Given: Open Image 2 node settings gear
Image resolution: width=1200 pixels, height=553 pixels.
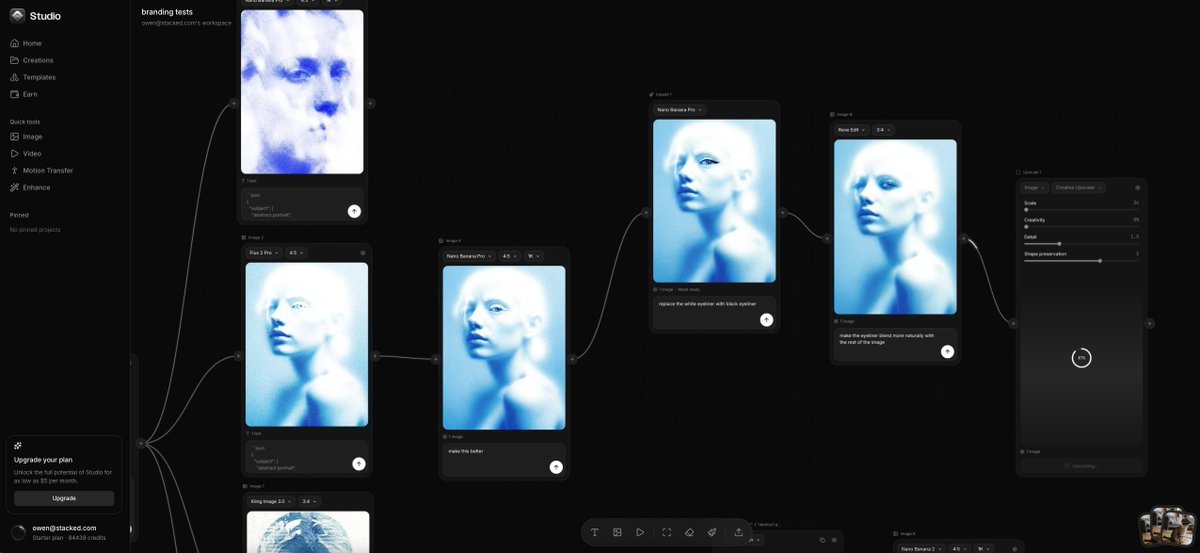Looking at the screenshot, I should [363, 253].
